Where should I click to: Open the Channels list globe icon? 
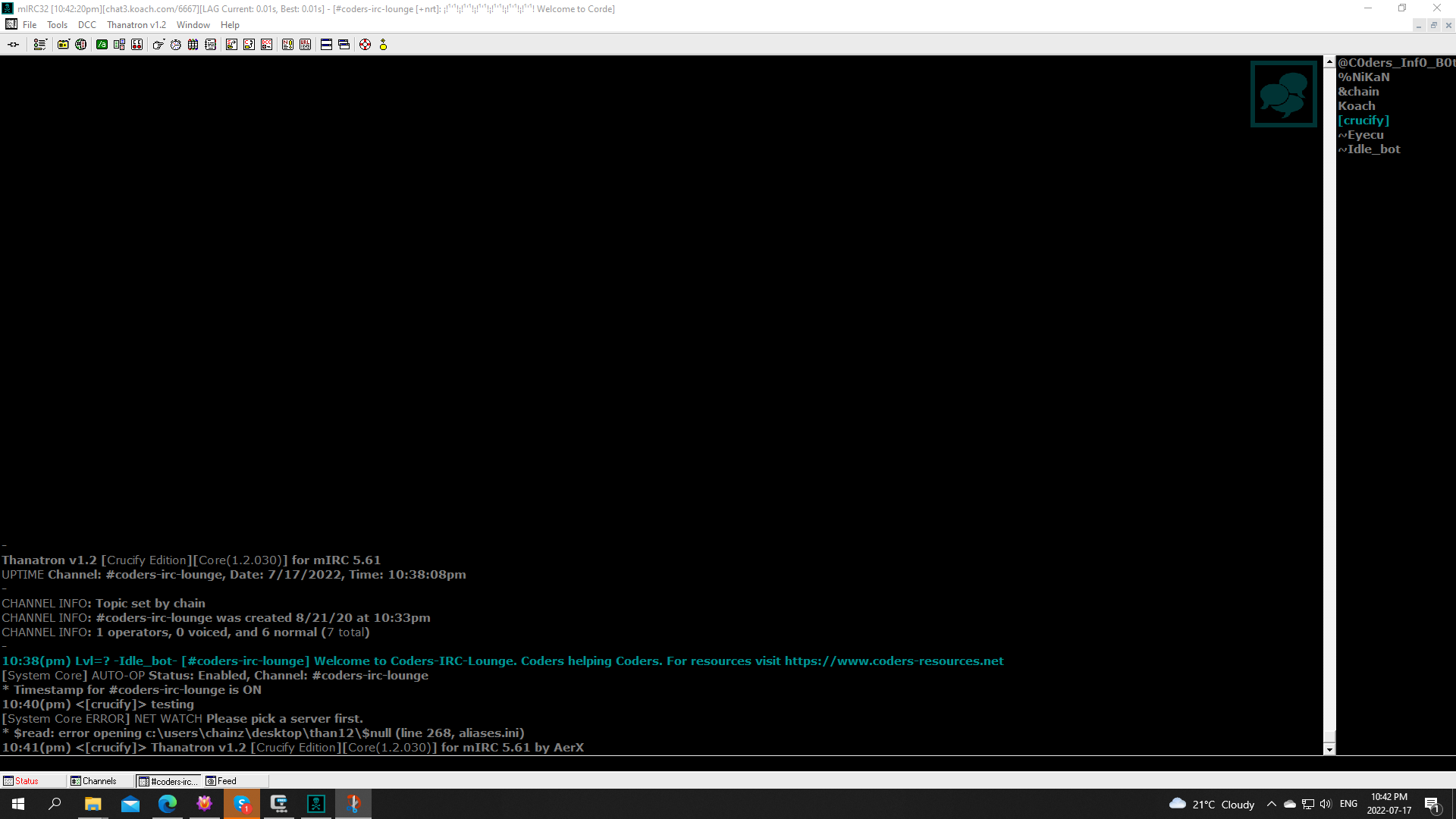(x=80, y=45)
